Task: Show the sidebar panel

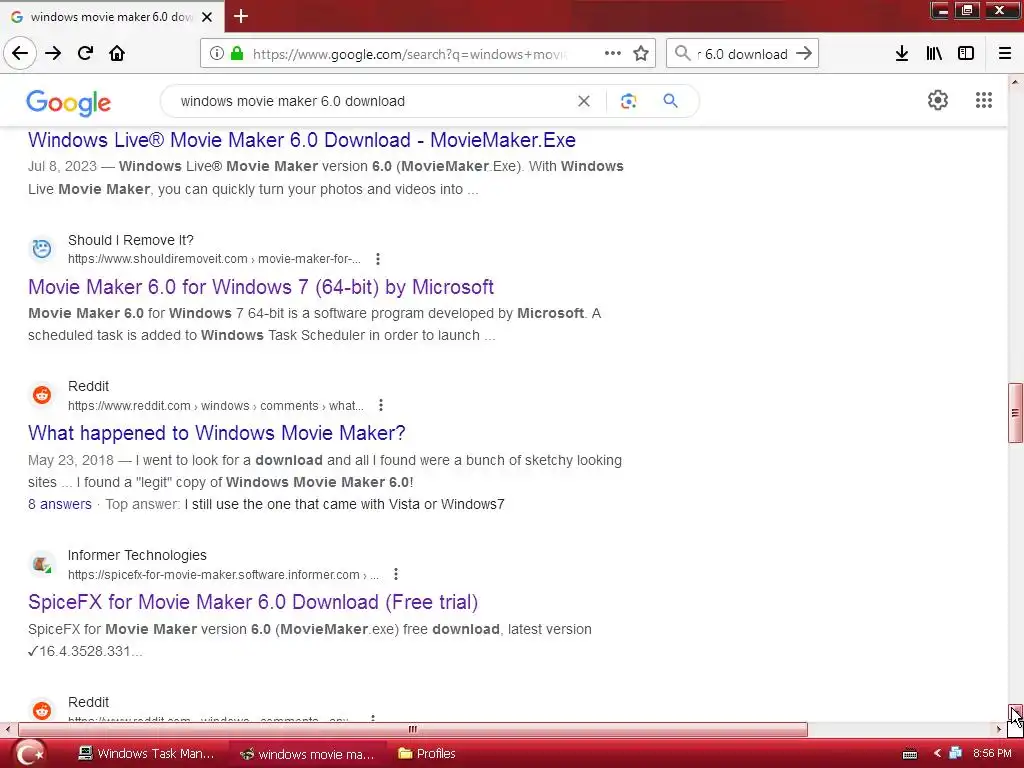Action: click(966, 54)
